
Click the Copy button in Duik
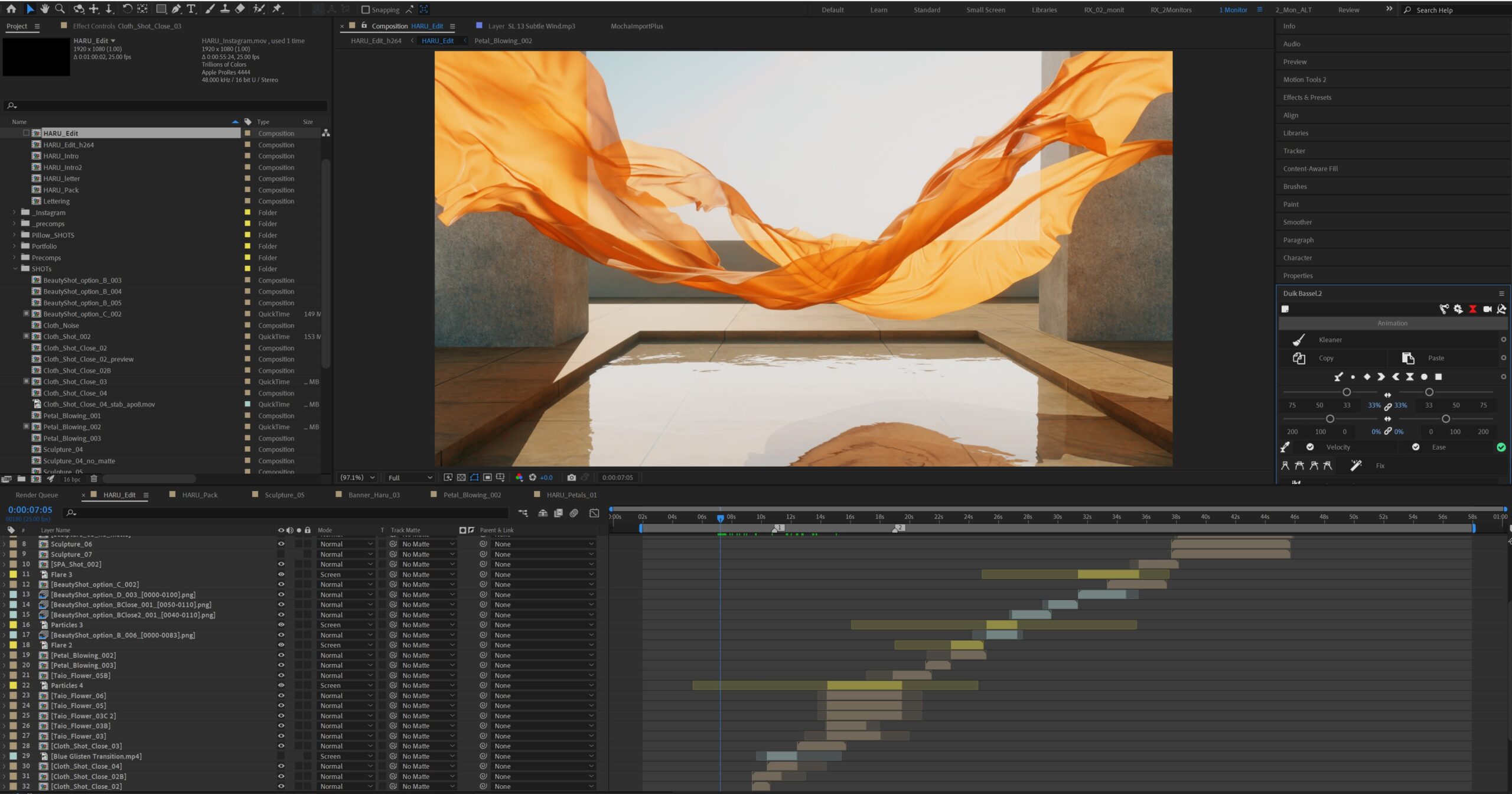click(1325, 358)
